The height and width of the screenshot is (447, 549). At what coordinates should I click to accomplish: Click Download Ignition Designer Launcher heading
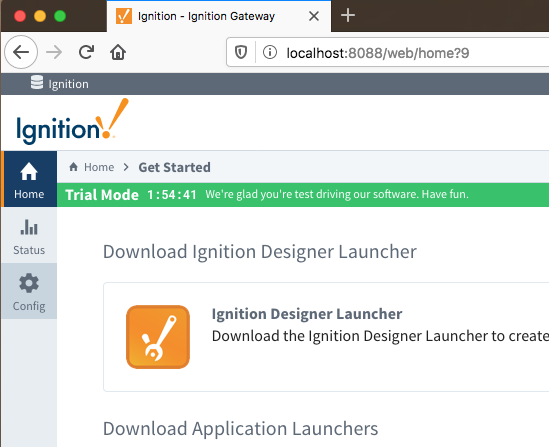(260, 252)
